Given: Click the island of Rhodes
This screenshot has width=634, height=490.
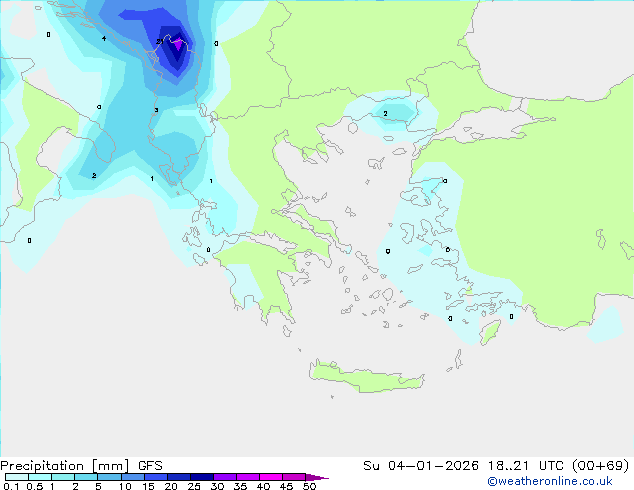Looking at the screenshot, I should coord(490,332).
